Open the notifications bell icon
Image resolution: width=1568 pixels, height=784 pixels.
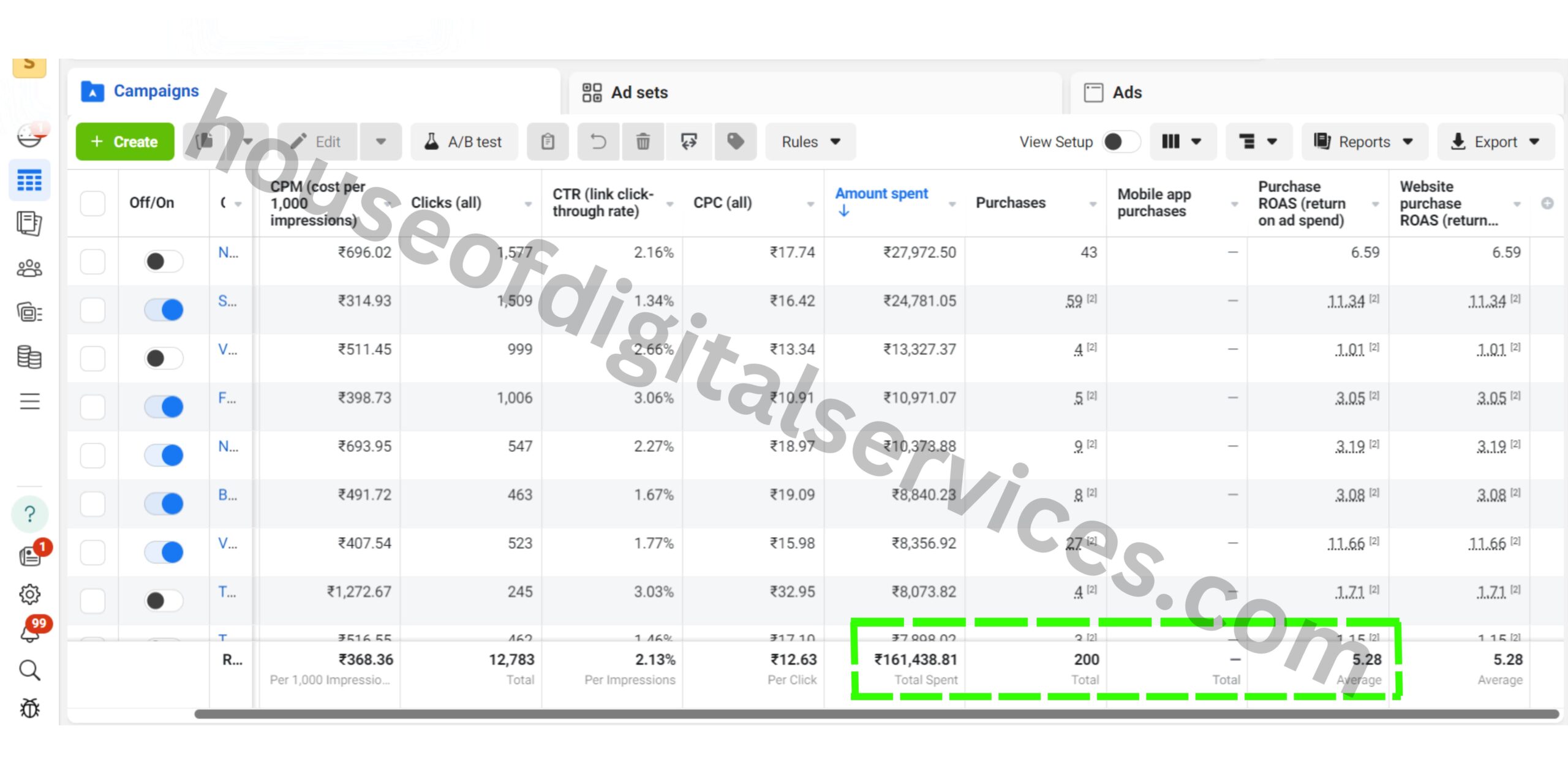(31, 631)
